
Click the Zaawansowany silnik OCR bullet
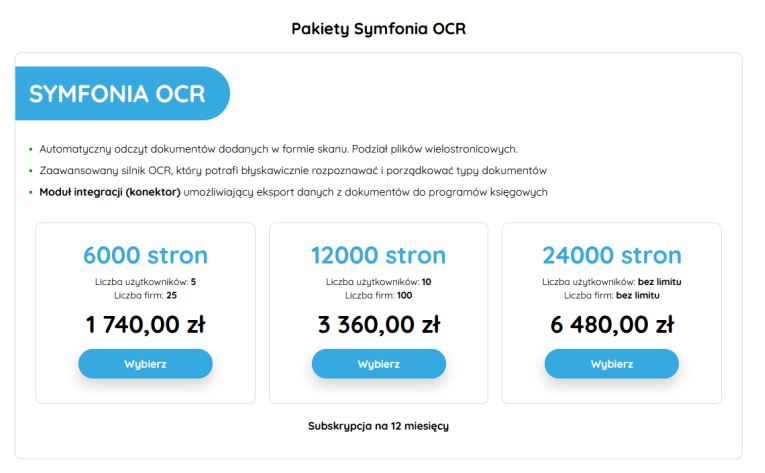tap(293, 170)
